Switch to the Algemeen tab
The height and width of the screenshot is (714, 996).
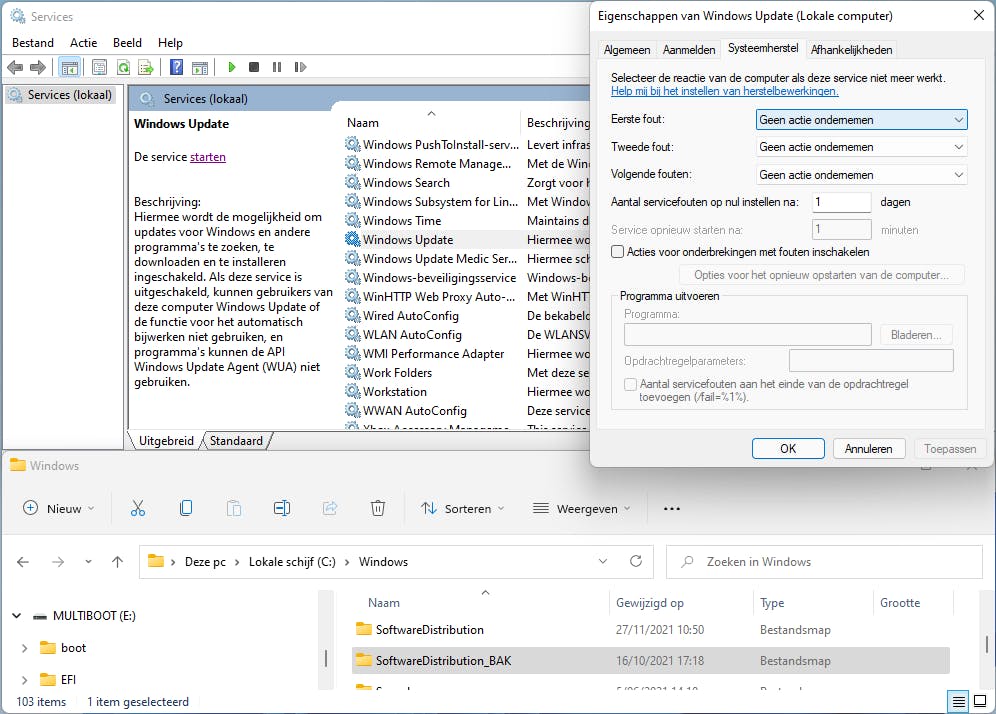click(627, 50)
